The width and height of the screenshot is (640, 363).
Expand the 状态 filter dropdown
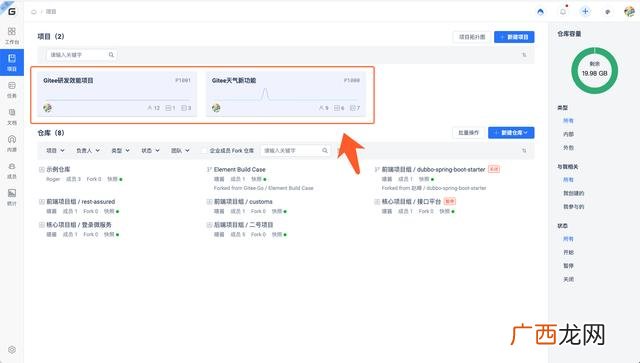[150, 151]
